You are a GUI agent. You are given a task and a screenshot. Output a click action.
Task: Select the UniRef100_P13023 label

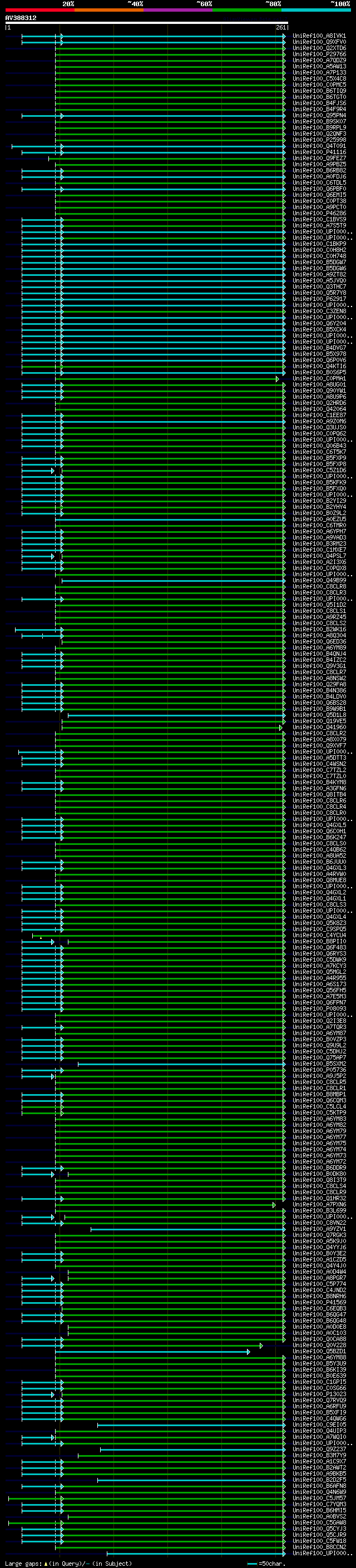point(319,1394)
